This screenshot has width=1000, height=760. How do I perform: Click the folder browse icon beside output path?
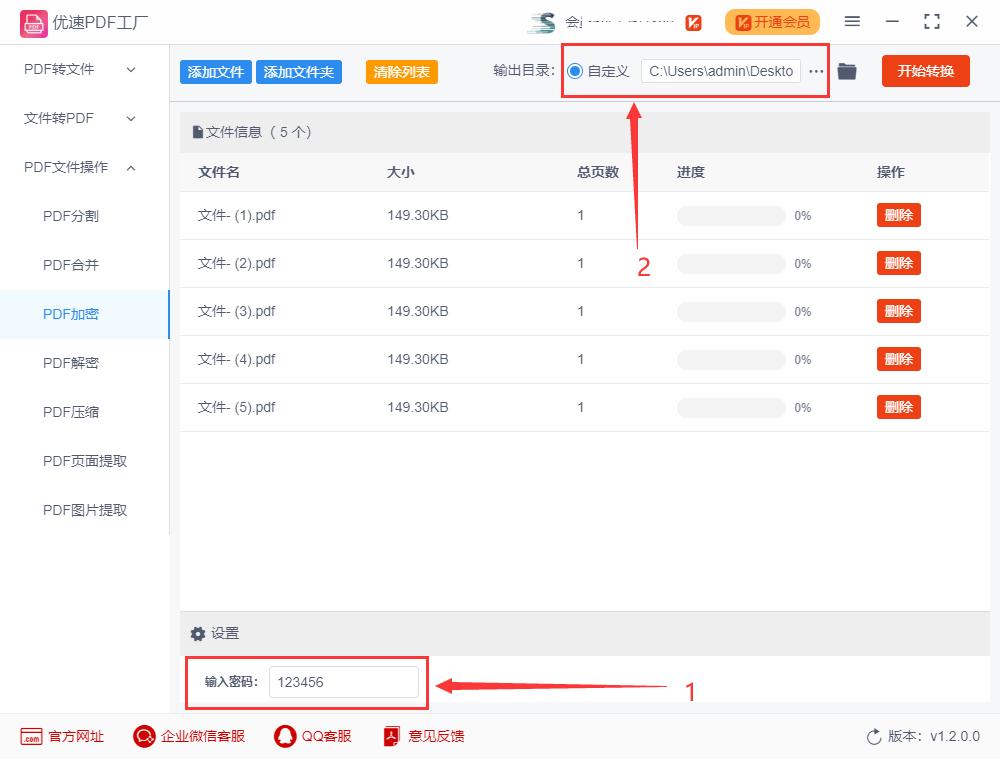pos(847,71)
